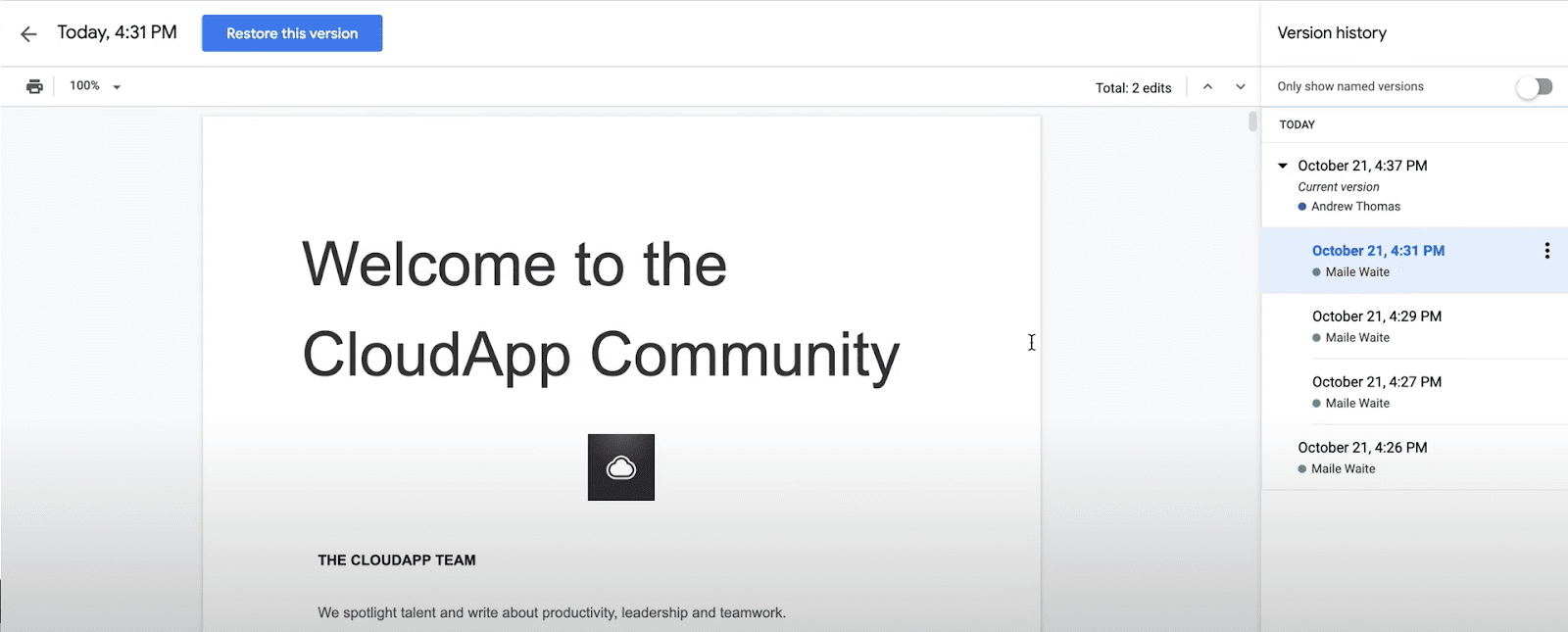The width and height of the screenshot is (1568, 632).
Task: Select the October 21, 4:26 PM version
Action: [x=1415, y=458]
